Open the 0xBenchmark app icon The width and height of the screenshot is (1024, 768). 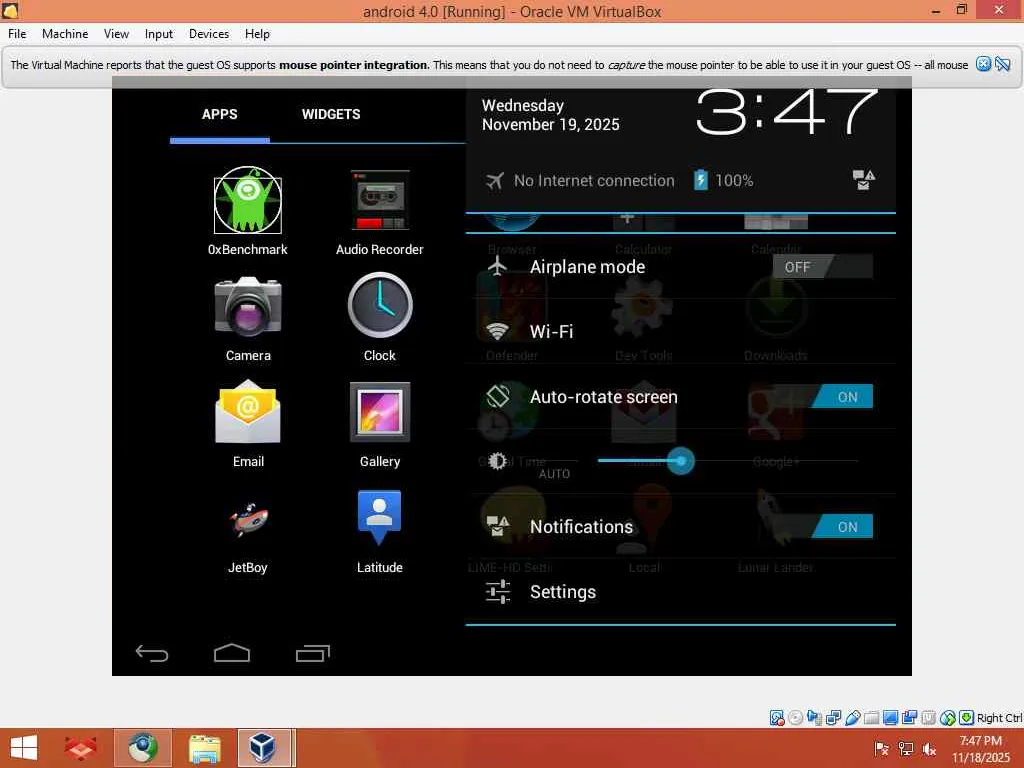pyautogui.click(x=248, y=200)
